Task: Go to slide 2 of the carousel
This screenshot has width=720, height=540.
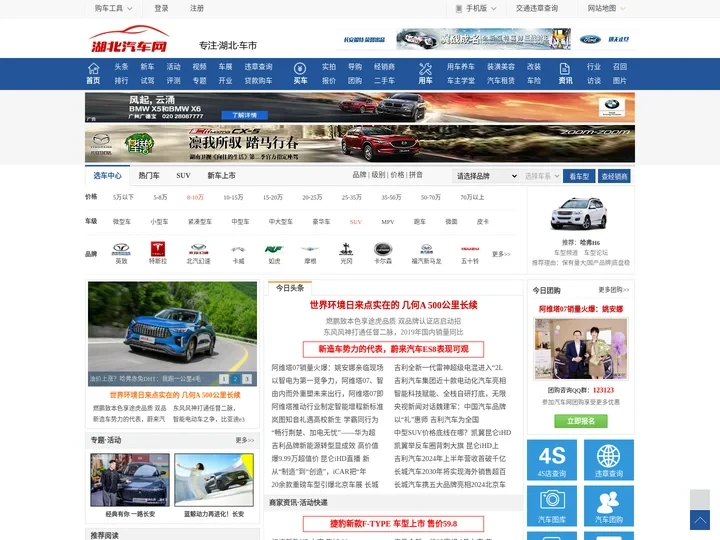Action: 235,379
